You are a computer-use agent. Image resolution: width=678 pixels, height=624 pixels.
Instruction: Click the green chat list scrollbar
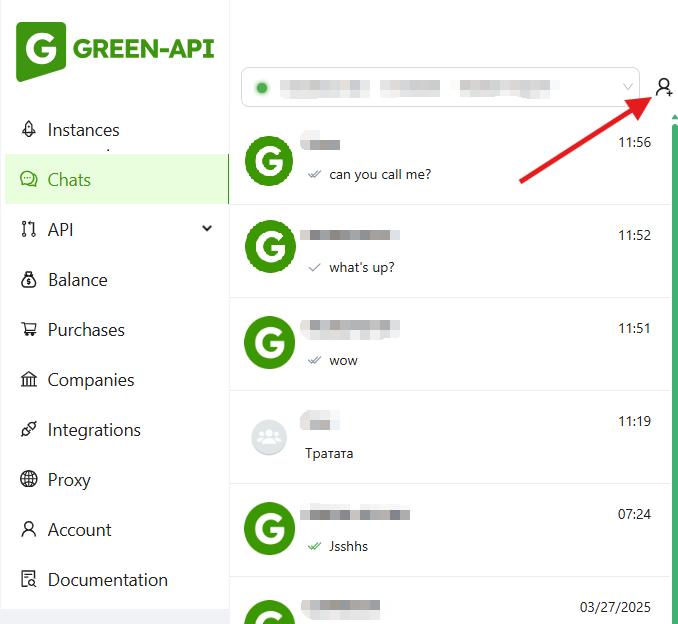(x=674, y=370)
